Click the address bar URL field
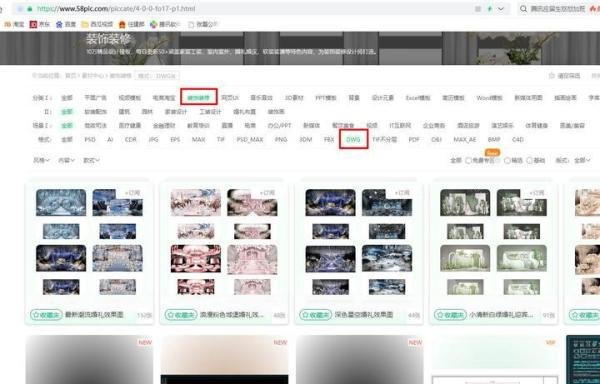The image size is (600, 384). point(245,8)
